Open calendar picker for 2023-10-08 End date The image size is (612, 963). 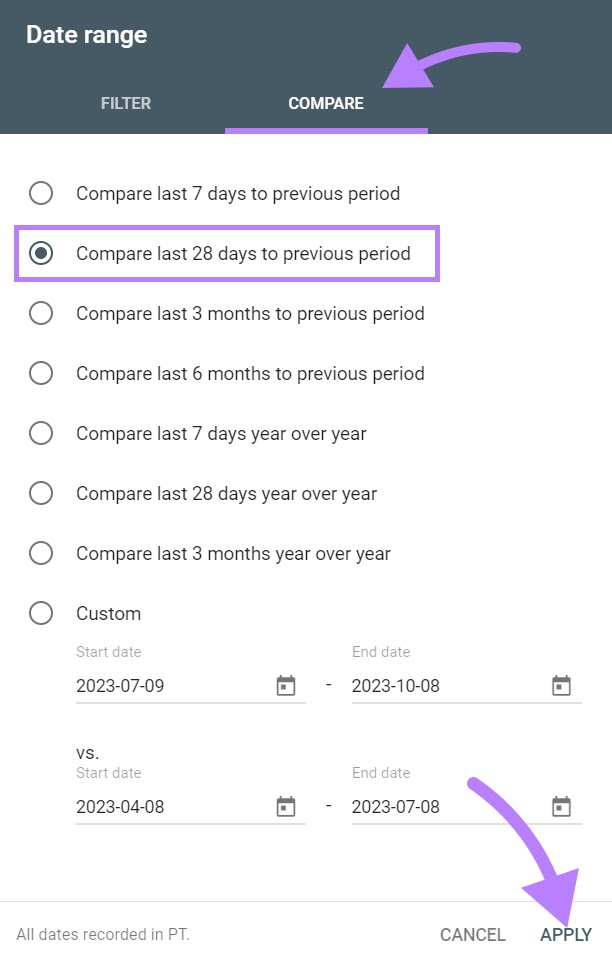coord(562,686)
